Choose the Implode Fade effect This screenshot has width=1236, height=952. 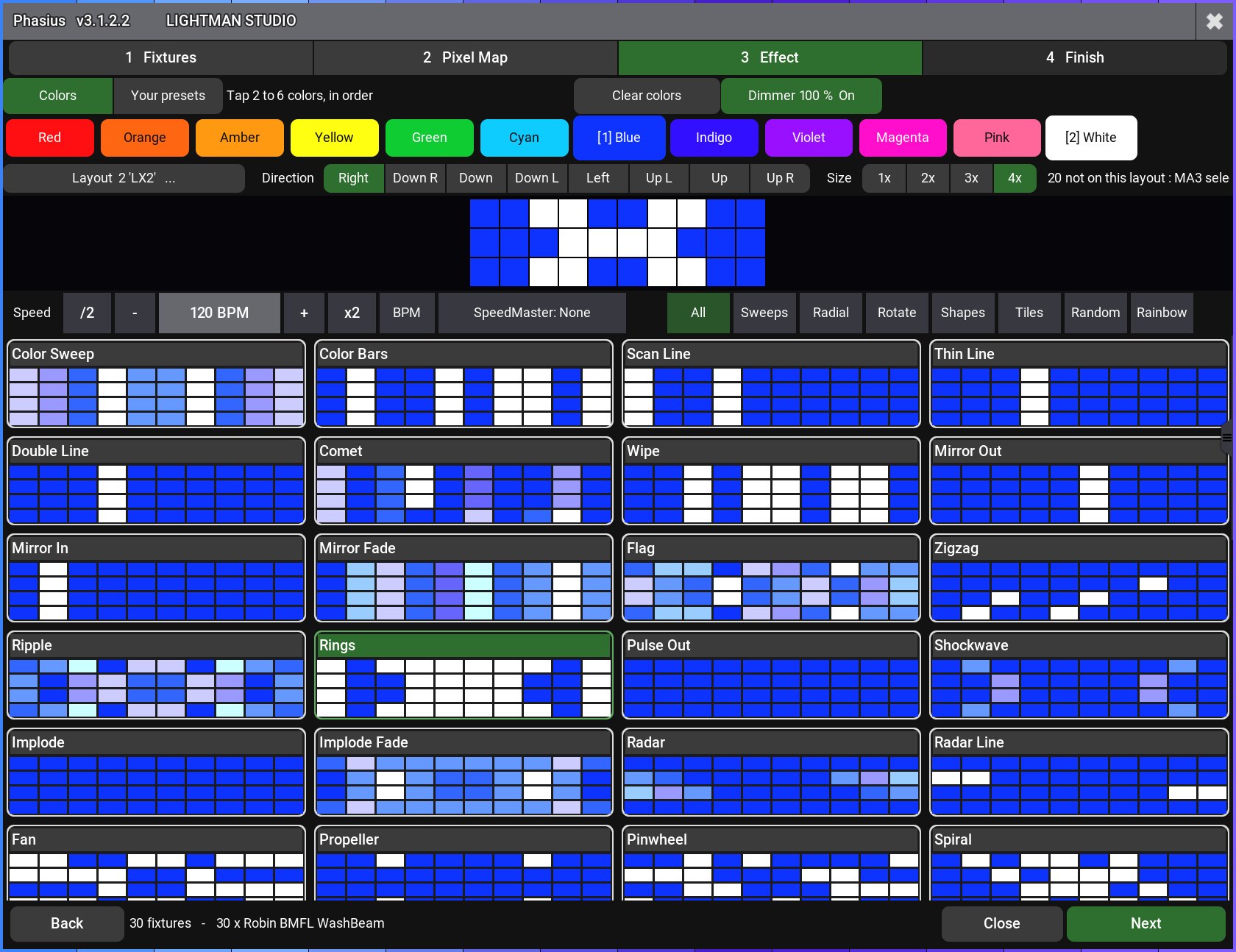click(x=464, y=772)
